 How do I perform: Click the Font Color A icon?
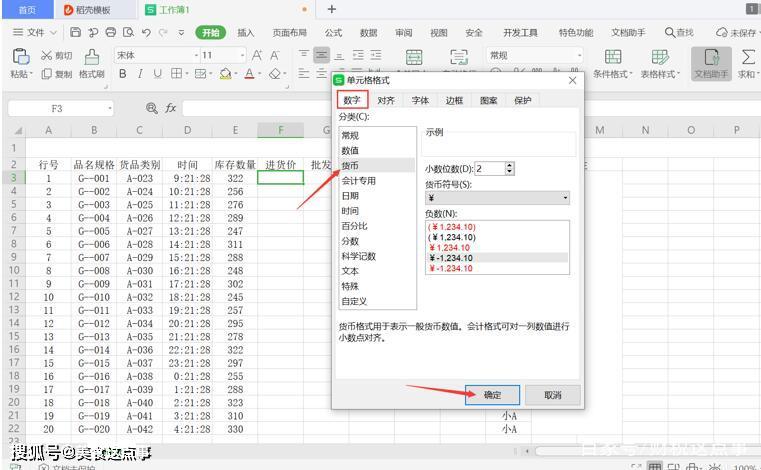[249, 74]
